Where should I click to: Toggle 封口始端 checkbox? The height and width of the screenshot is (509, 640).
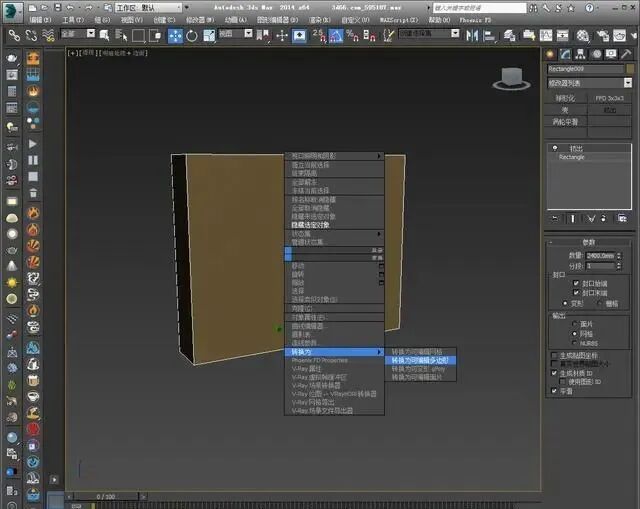tap(576, 283)
